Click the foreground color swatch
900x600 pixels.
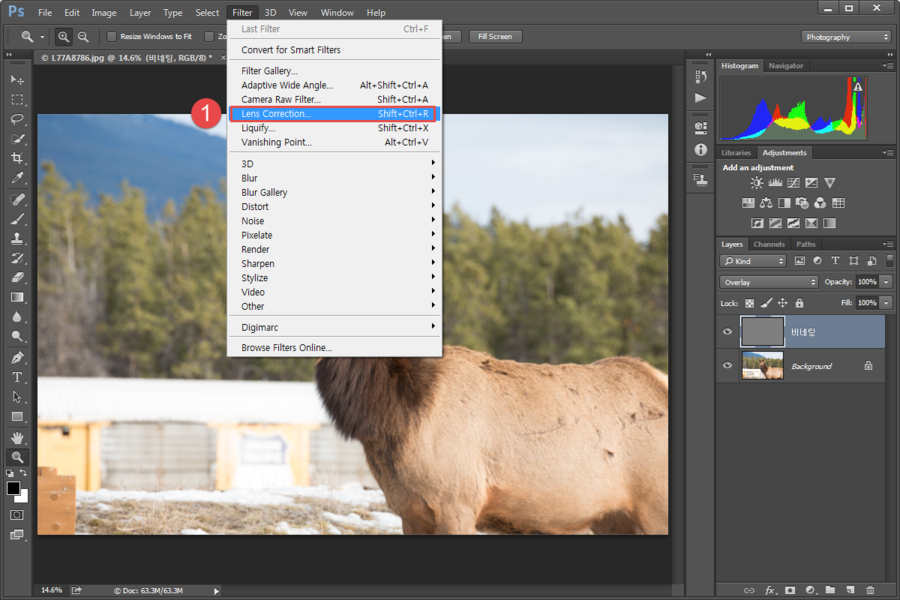click(x=13, y=488)
